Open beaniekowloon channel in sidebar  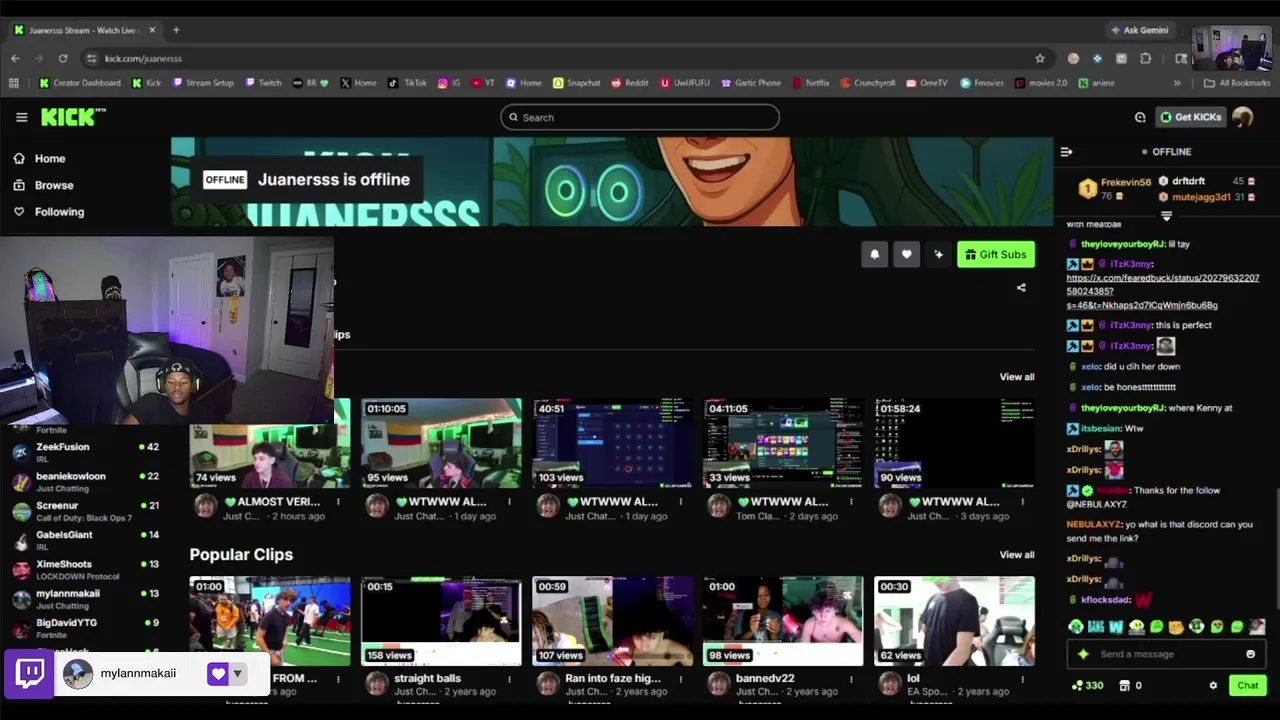click(85, 481)
